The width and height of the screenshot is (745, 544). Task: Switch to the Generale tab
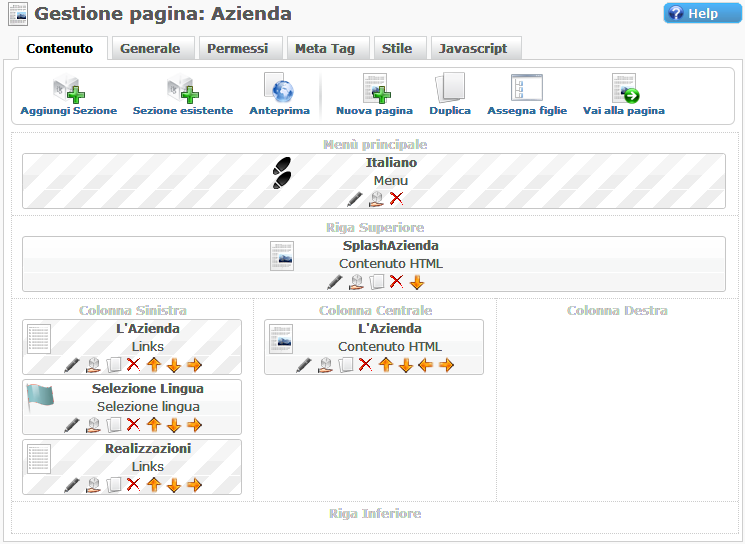click(x=150, y=48)
